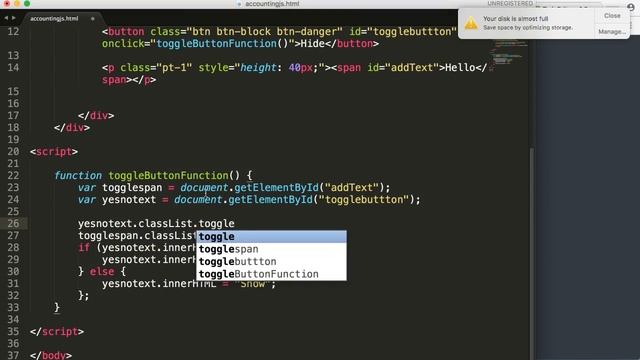Close the accountingjs.html tab

(93, 19)
